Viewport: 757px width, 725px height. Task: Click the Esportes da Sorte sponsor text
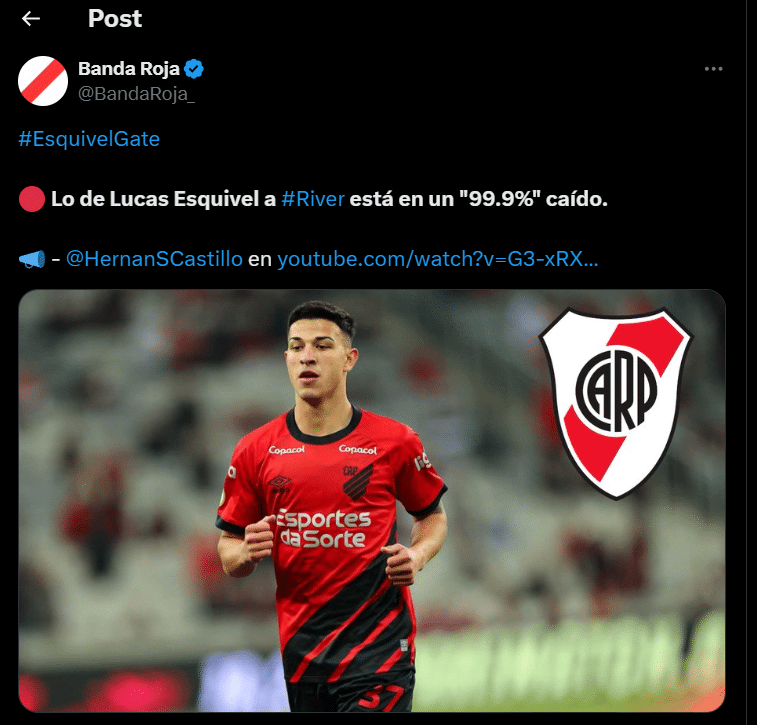coord(324,529)
